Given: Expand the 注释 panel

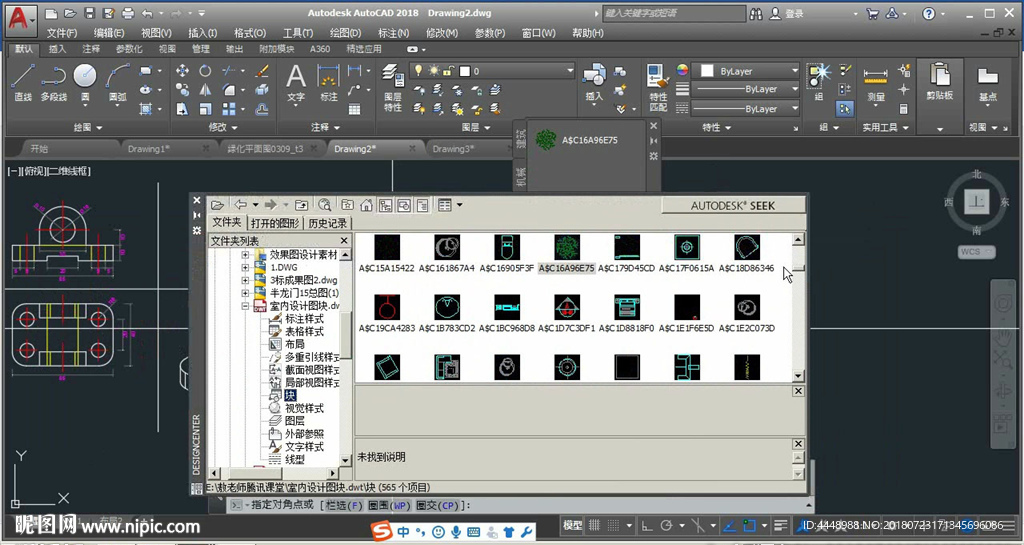Looking at the screenshot, I should pyautogui.click(x=325, y=127).
